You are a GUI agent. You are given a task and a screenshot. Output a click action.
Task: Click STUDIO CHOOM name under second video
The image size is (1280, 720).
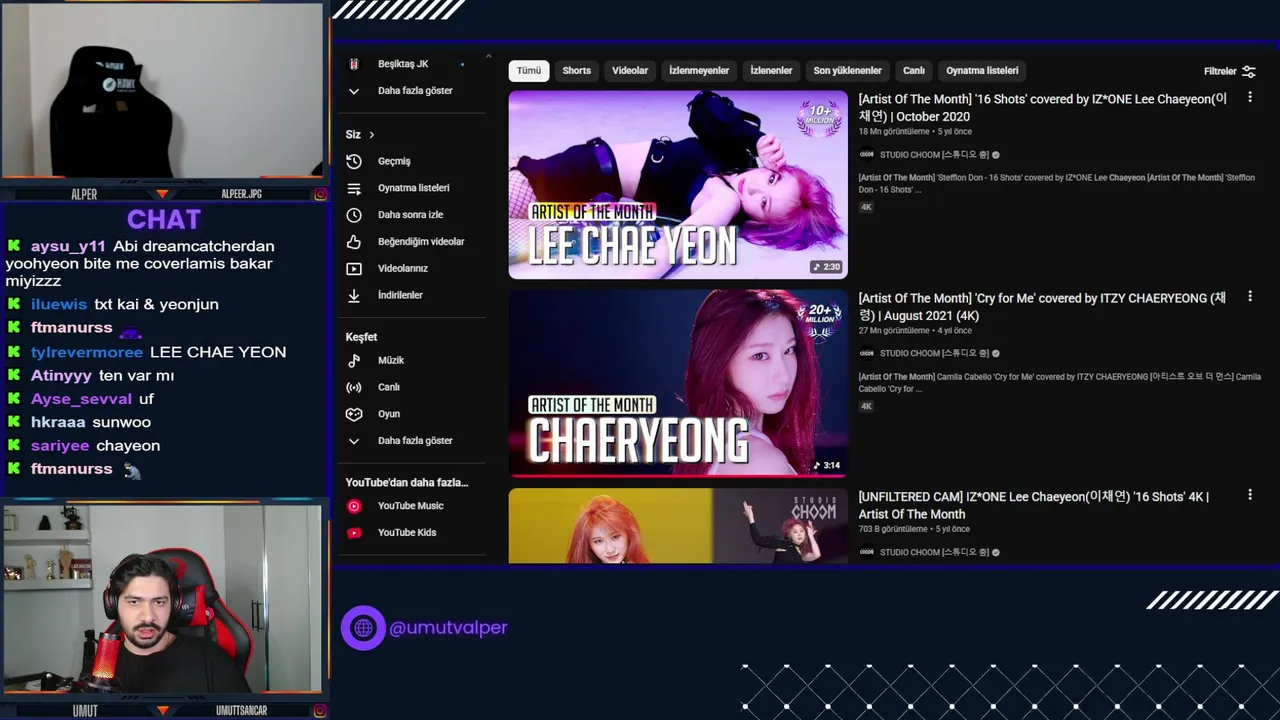pyautogui.click(x=934, y=353)
